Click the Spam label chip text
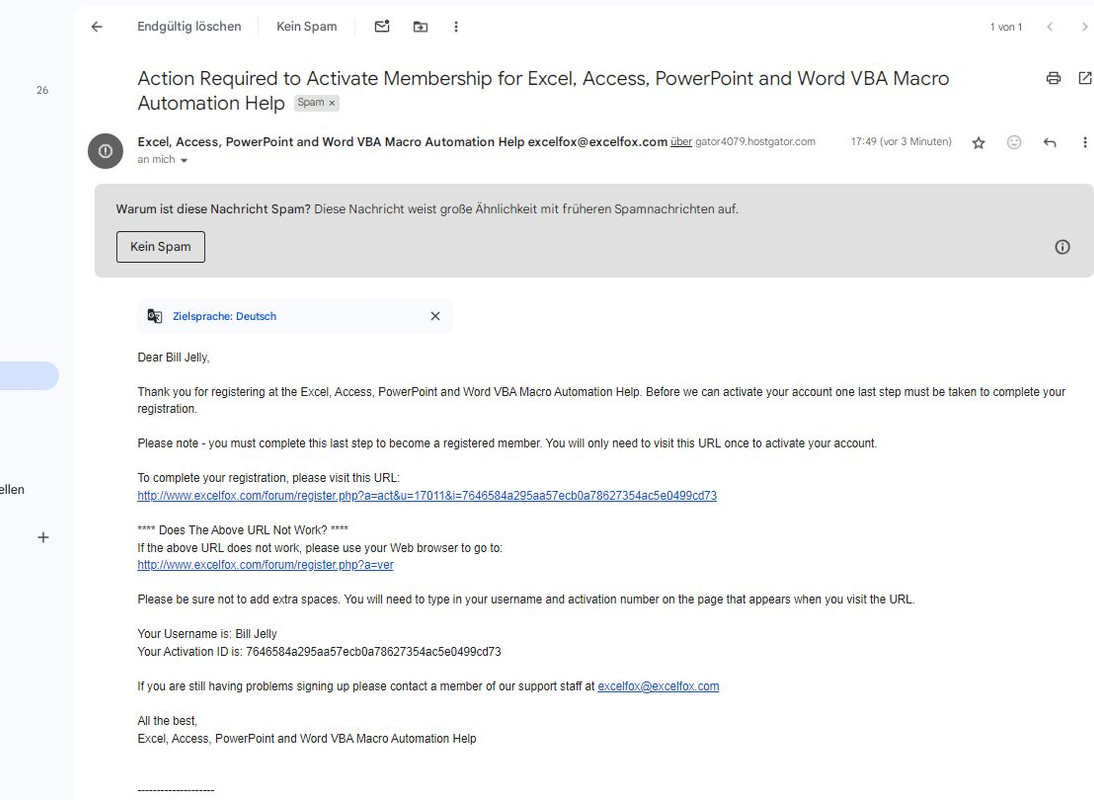Viewport: 1094px width, 800px height. (x=310, y=103)
